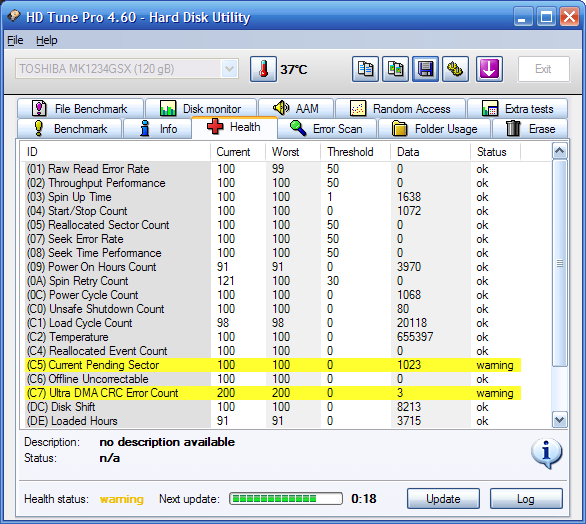The height and width of the screenshot is (524, 586).
Task: Switch to the Info tab
Action: [x=157, y=129]
